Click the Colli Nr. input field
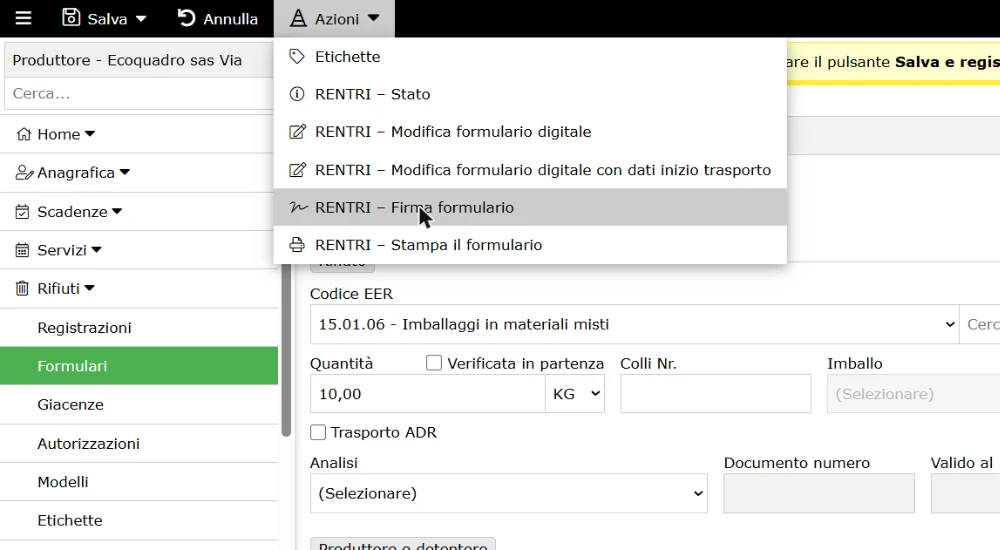Screen dimensions: 1000x550 point(716,394)
